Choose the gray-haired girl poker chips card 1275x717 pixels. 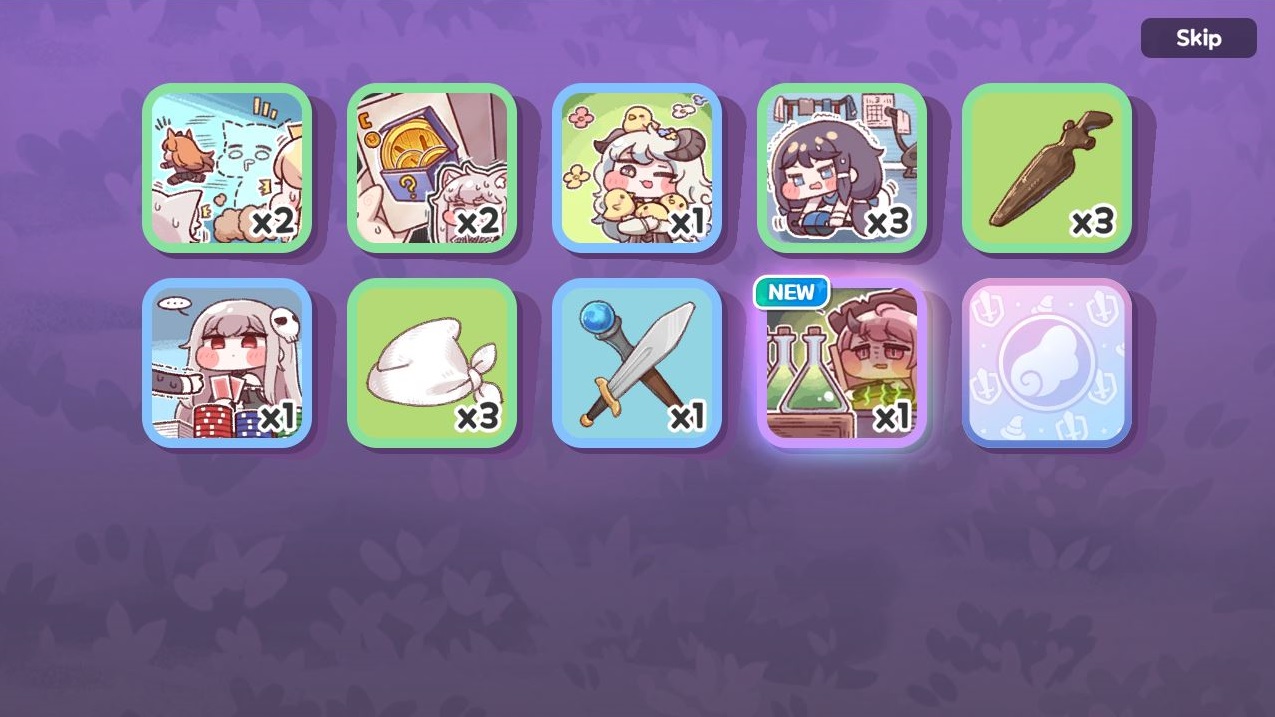click(x=227, y=363)
